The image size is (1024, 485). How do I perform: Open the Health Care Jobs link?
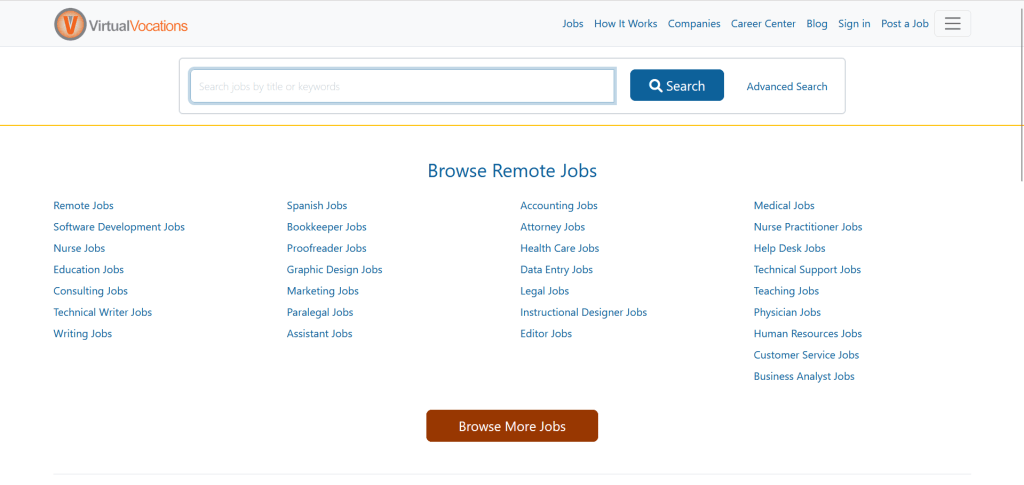[560, 248]
